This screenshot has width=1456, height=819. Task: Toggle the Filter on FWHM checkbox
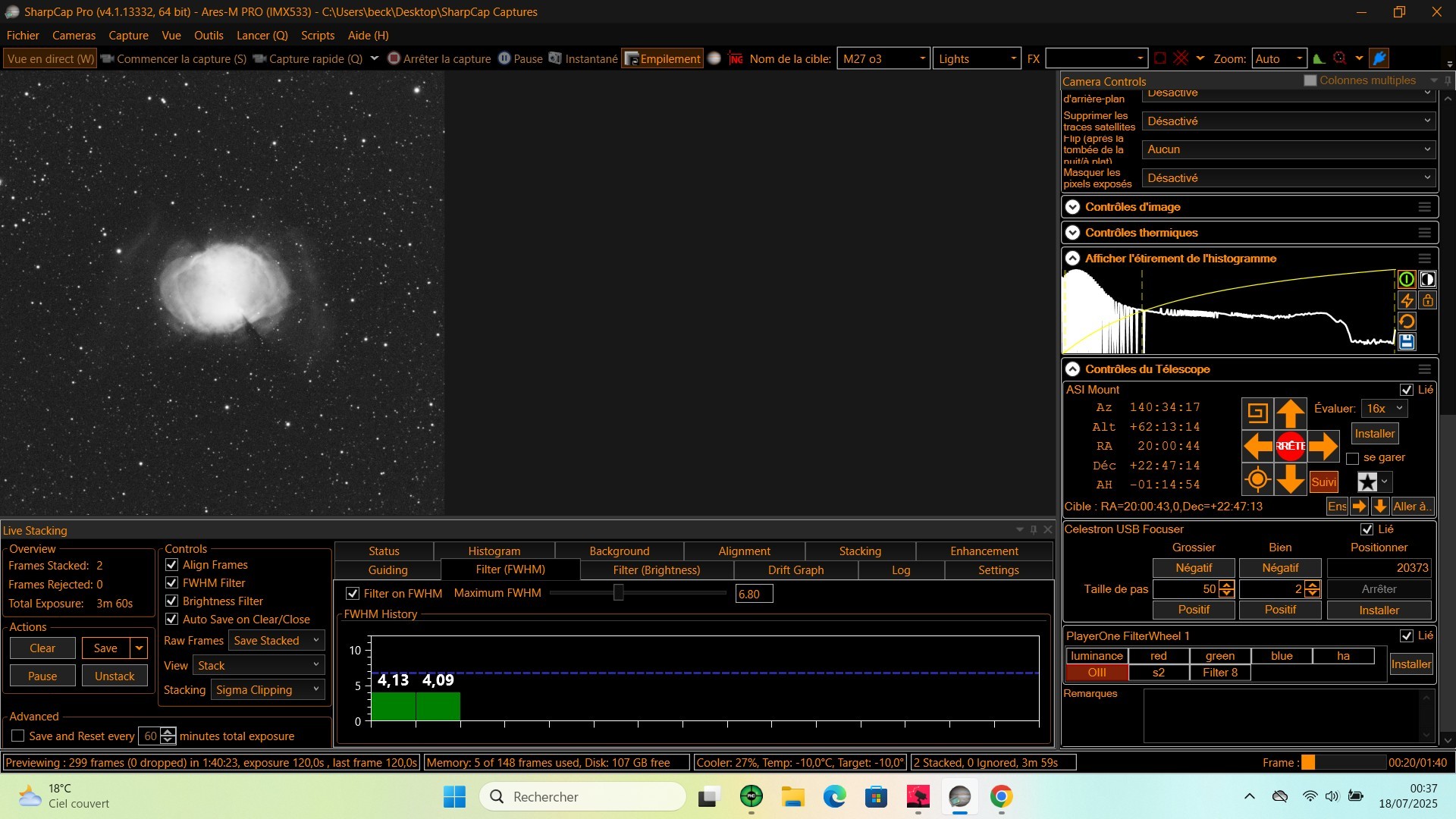353,594
